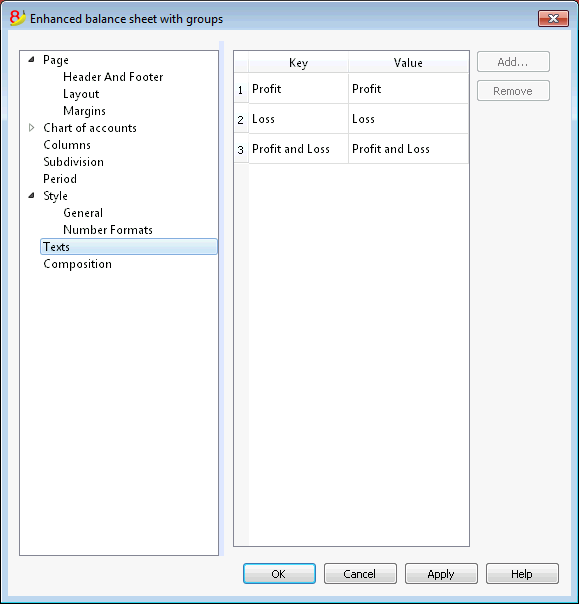The image size is (579, 604).
Task: Open Header And Footer settings
Action: (113, 77)
